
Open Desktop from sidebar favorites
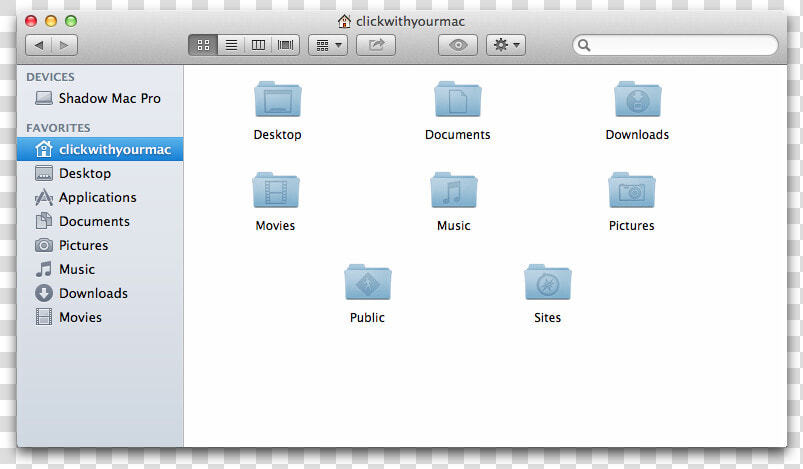[x=100, y=173]
